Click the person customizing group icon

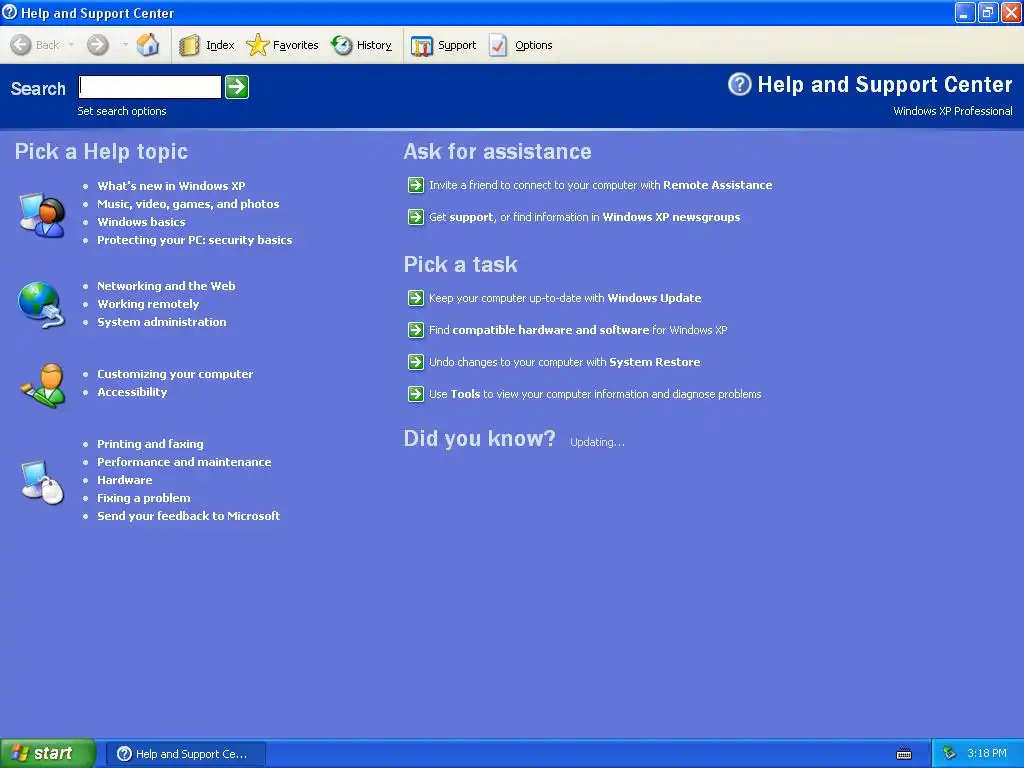(x=43, y=385)
